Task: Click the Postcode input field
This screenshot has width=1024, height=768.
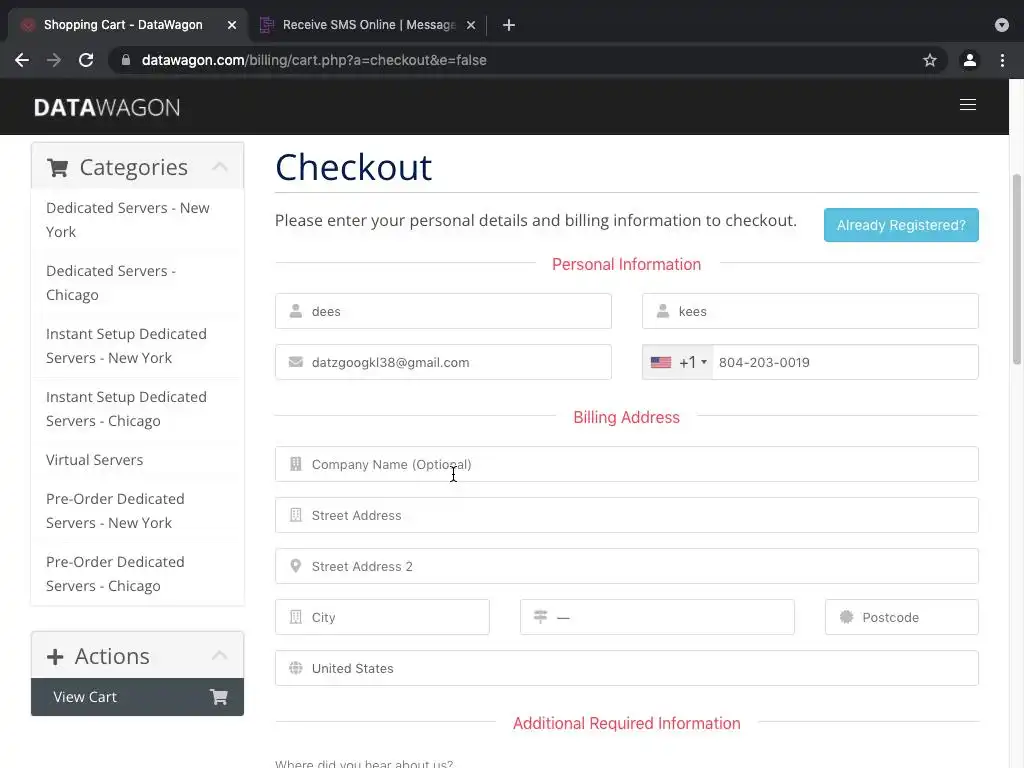Action: click(901, 617)
